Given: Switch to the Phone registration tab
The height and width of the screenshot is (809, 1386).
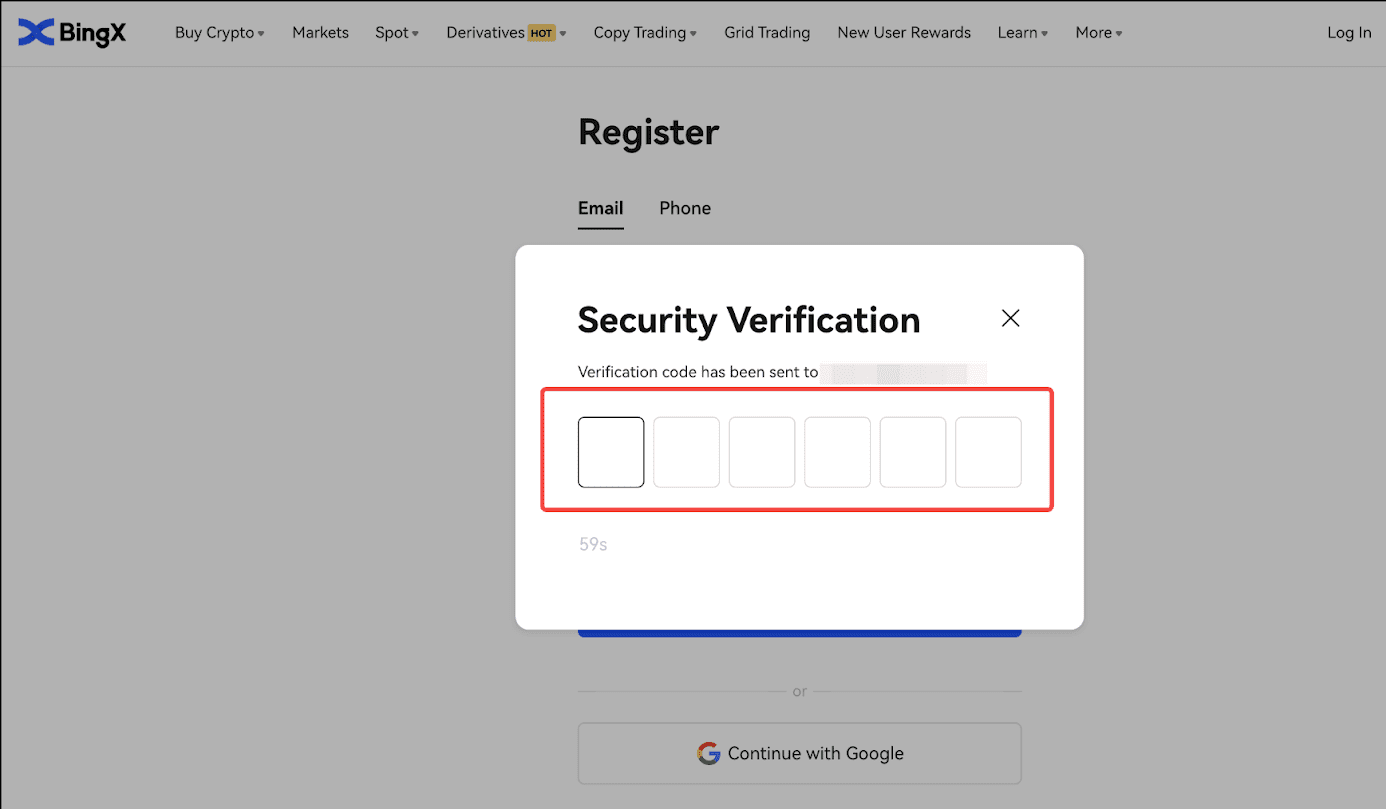Looking at the screenshot, I should [685, 208].
